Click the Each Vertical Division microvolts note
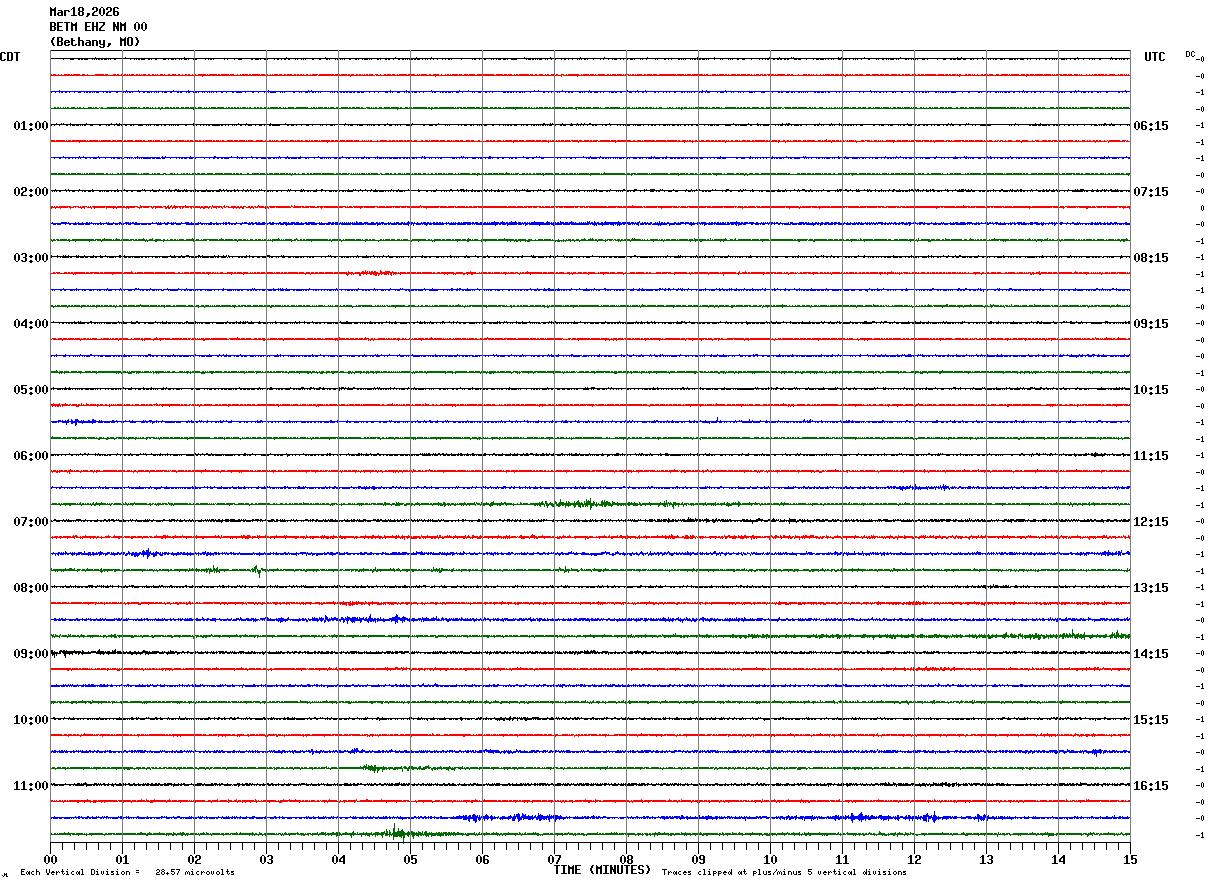 (x=127, y=873)
